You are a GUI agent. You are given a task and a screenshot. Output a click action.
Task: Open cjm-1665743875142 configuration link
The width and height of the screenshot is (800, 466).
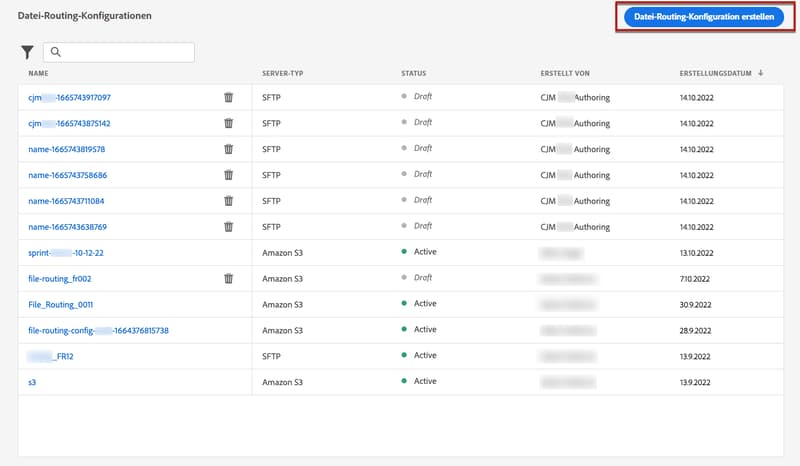tap(69, 124)
